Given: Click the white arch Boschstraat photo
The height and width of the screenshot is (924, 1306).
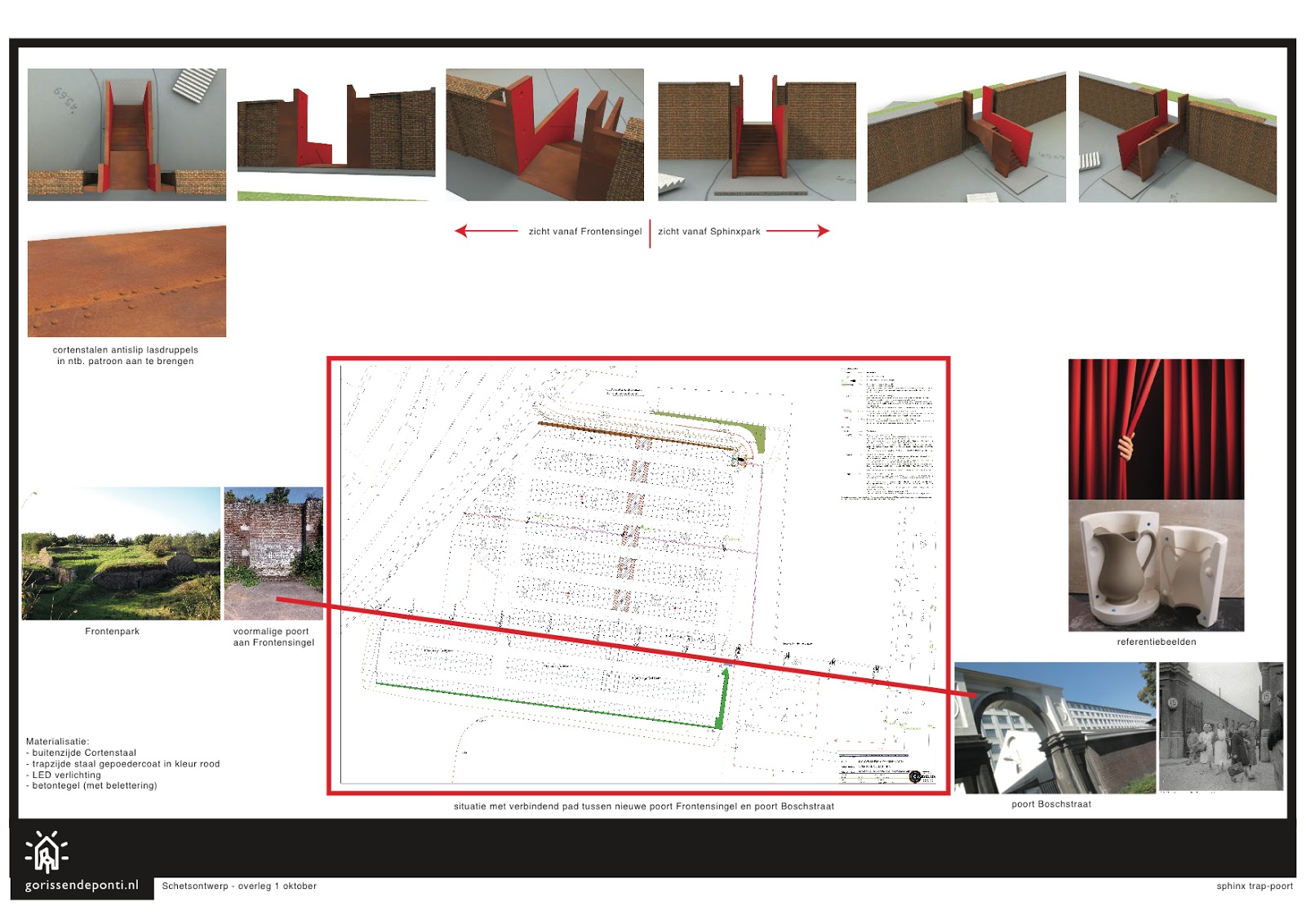Looking at the screenshot, I should 1055,728.
